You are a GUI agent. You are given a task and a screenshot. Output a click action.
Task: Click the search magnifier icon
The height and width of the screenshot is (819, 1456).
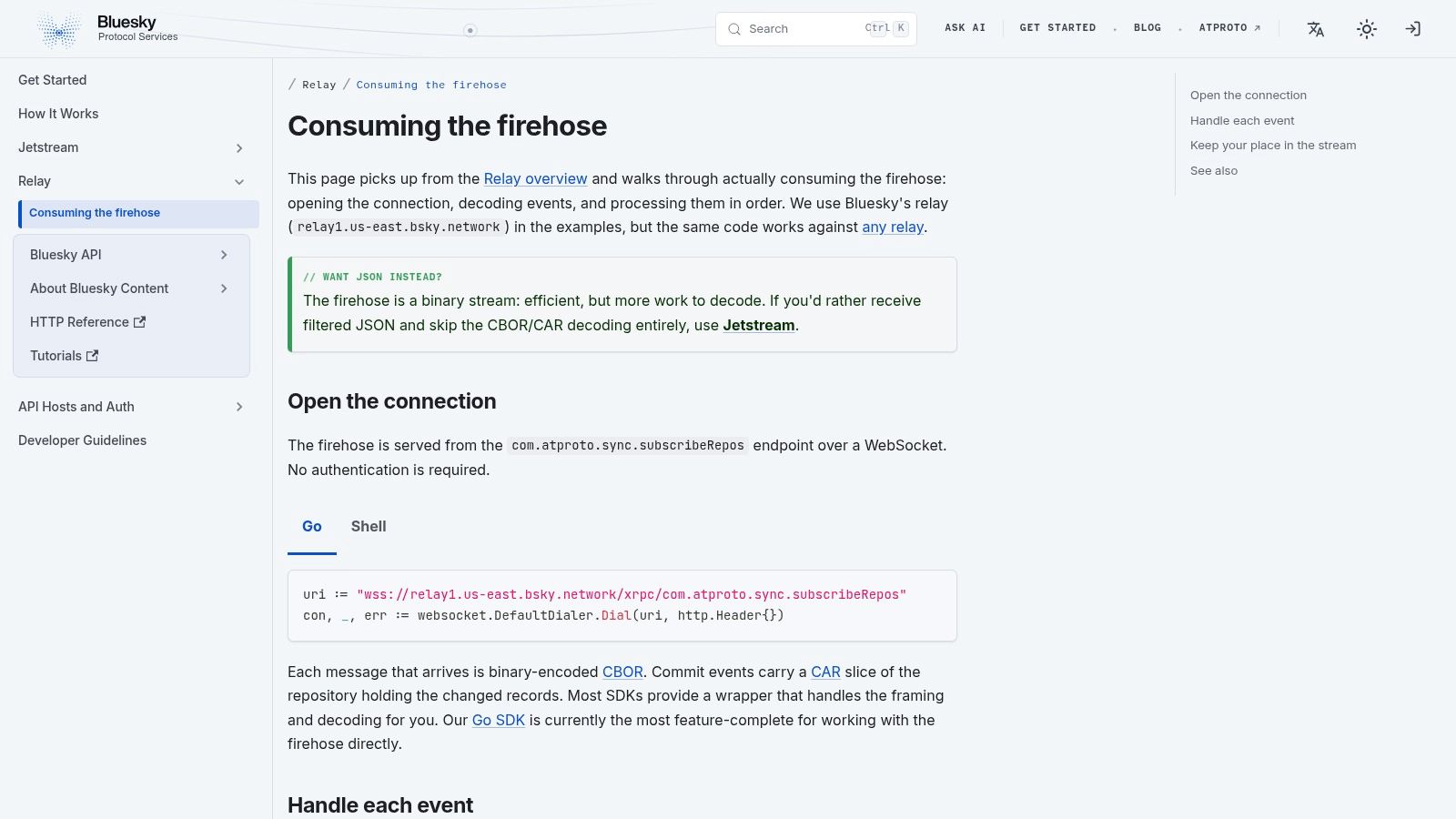pos(734,29)
